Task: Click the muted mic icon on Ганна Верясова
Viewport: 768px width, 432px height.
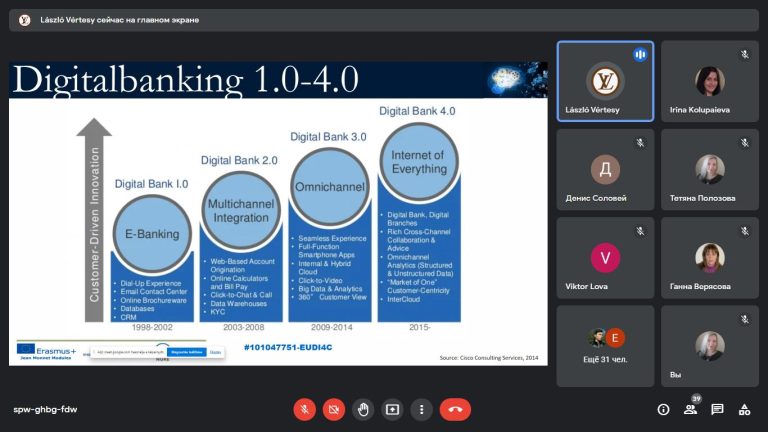Action: tap(744, 231)
